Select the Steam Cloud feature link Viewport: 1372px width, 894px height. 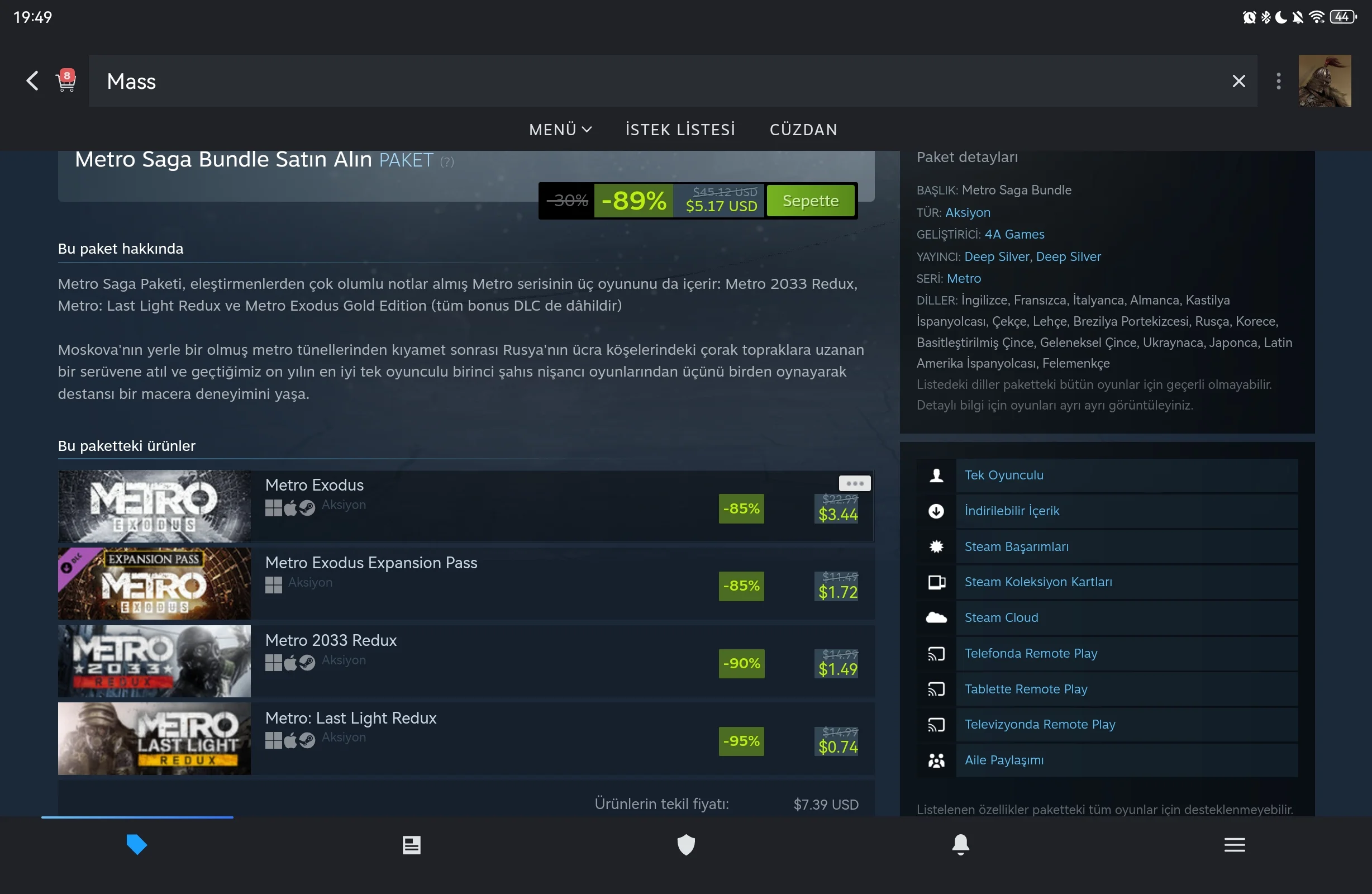[1001, 618]
